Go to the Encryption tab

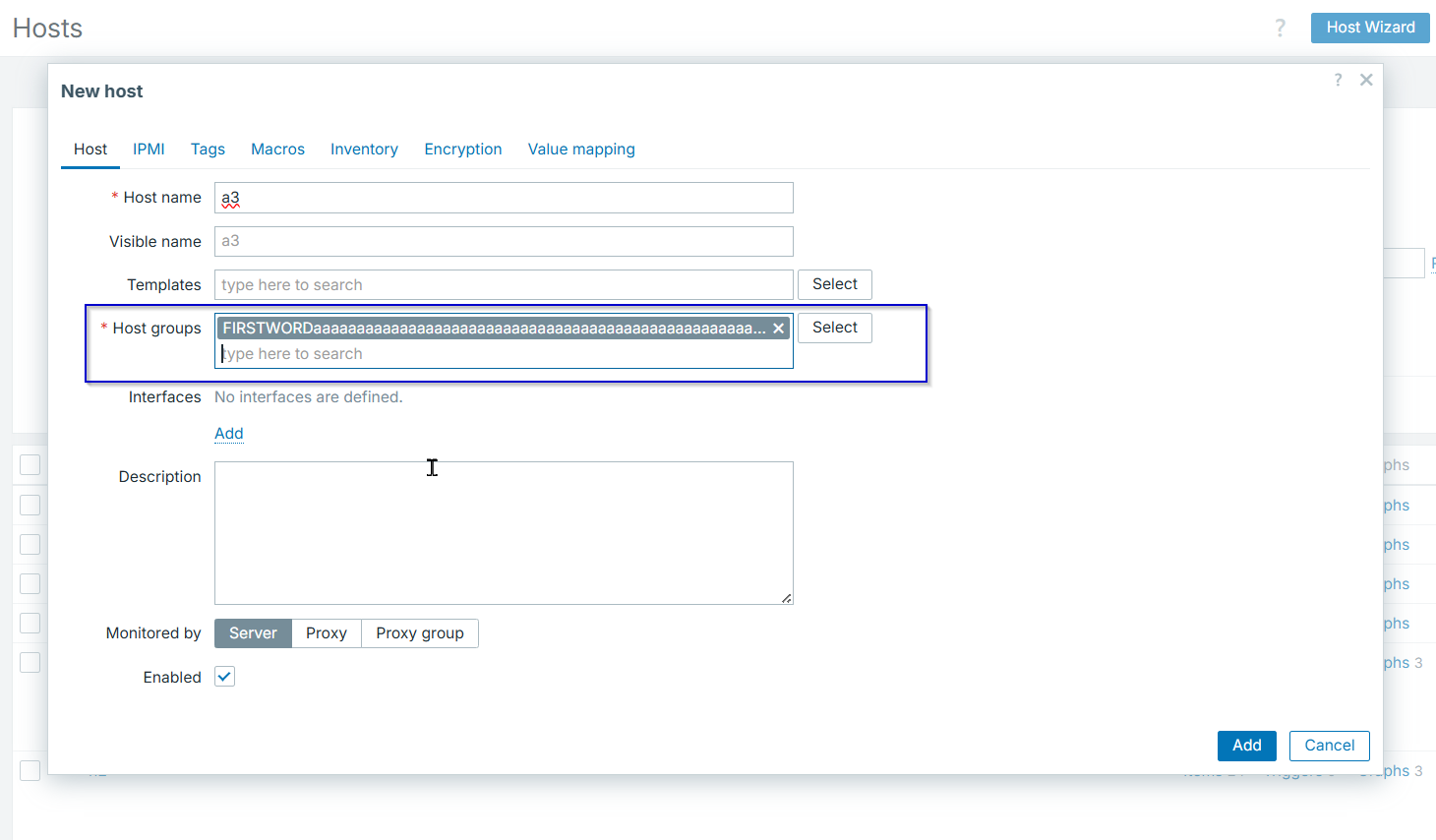click(462, 150)
